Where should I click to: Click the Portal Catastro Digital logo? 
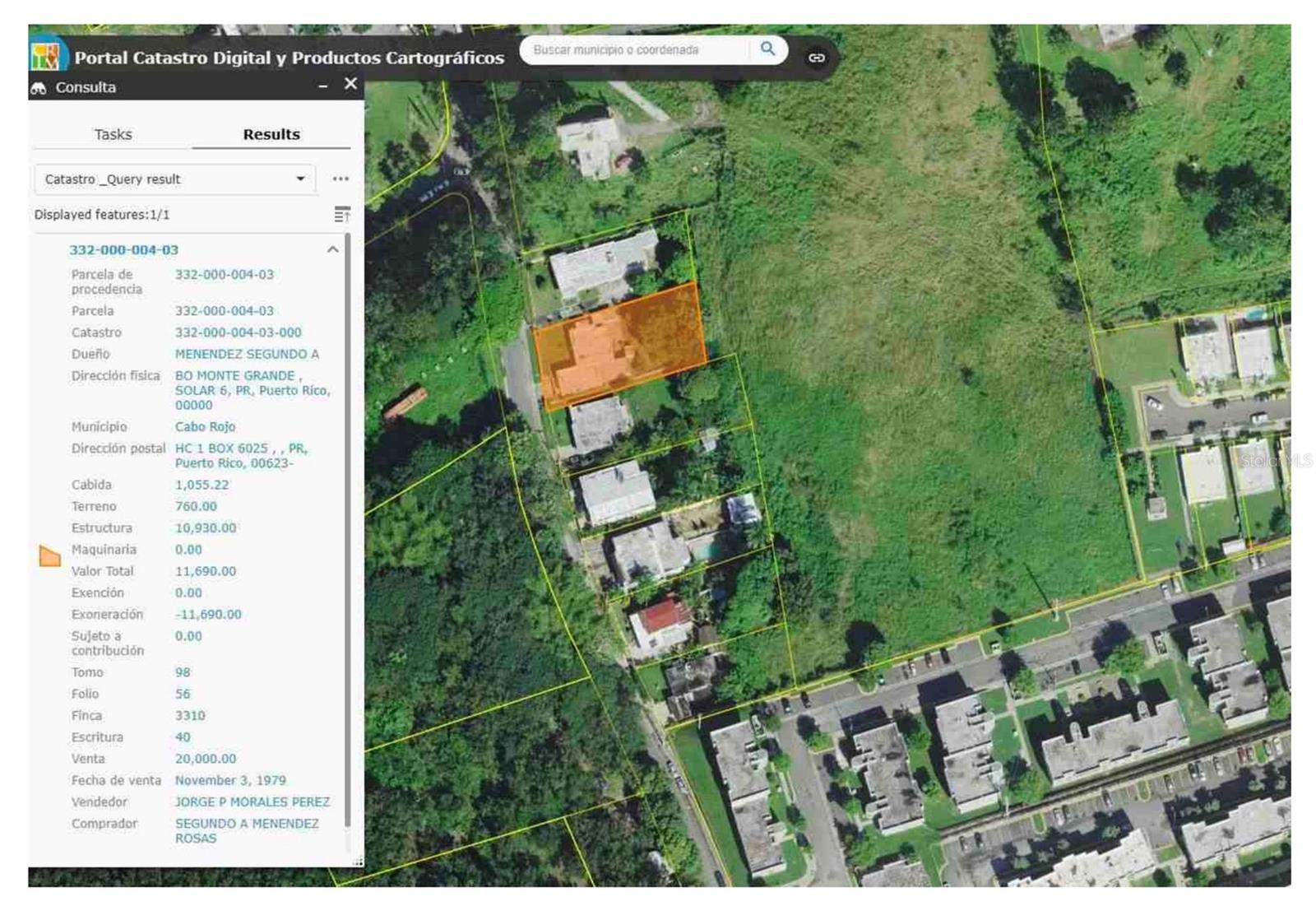click(45, 57)
